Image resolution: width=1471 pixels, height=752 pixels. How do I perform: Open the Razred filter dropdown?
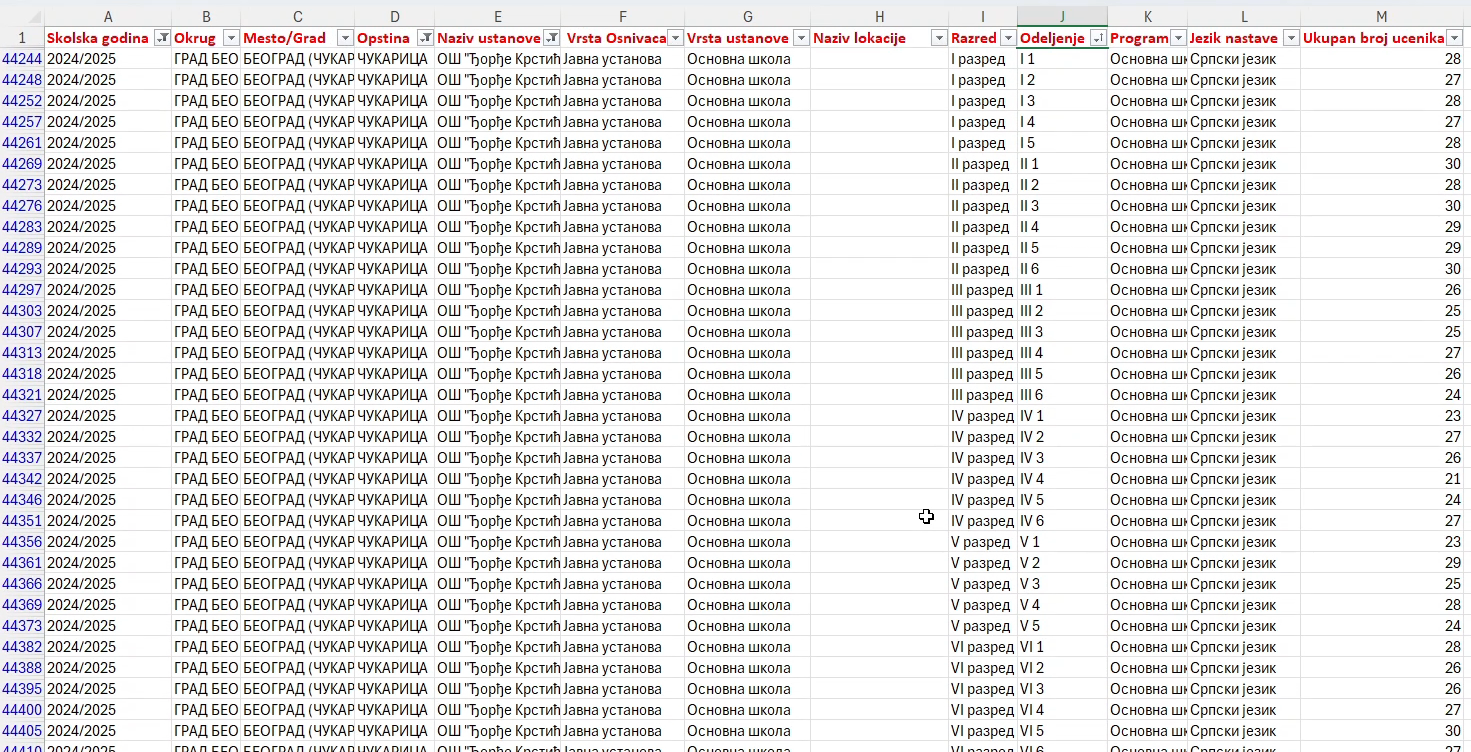coord(1008,38)
